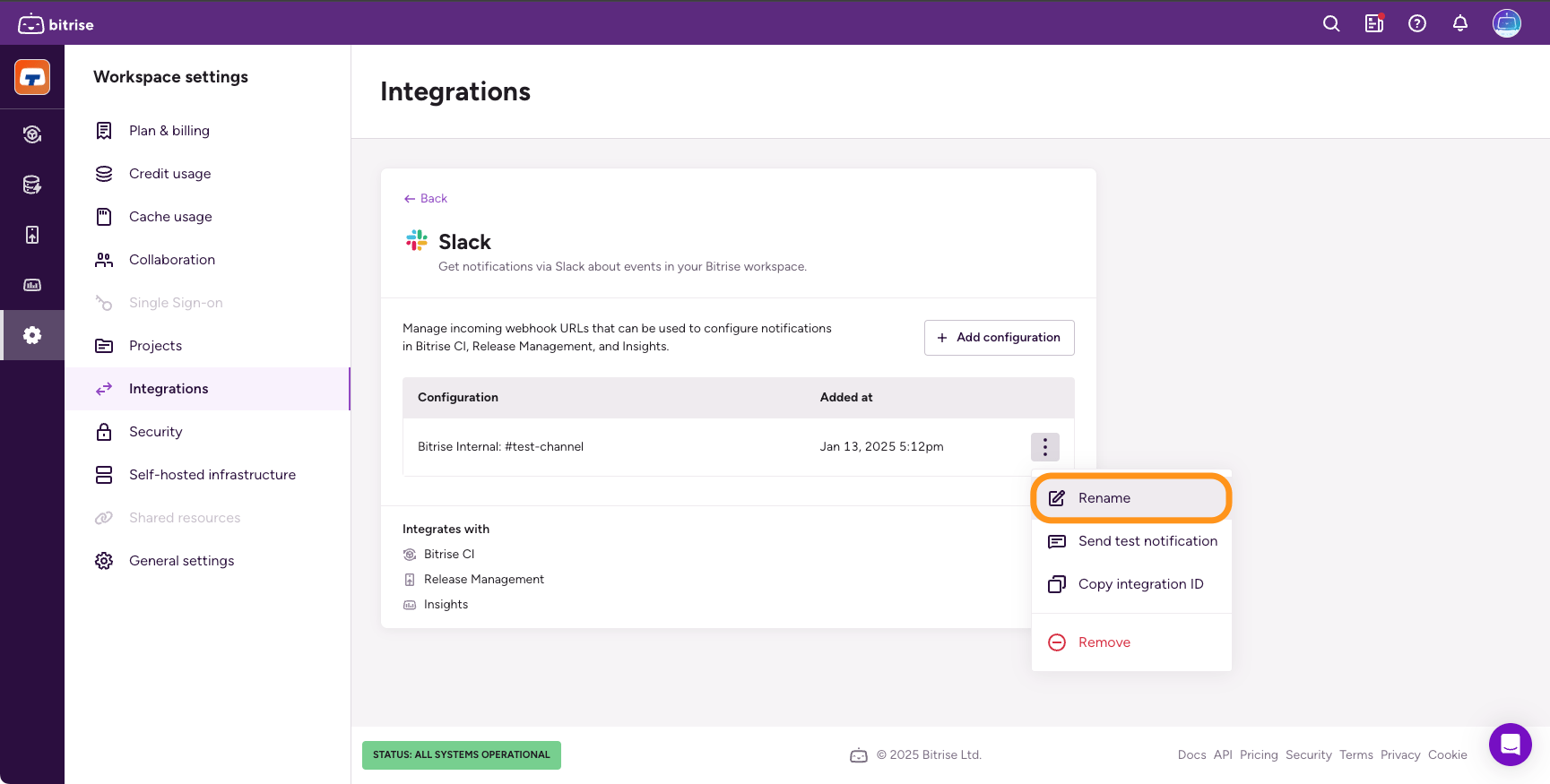
Task: Navigate to General settings
Action: (x=181, y=561)
